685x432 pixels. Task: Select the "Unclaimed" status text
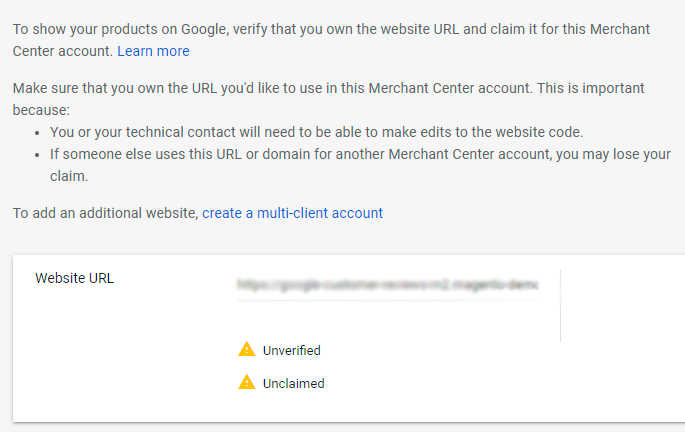[293, 383]
